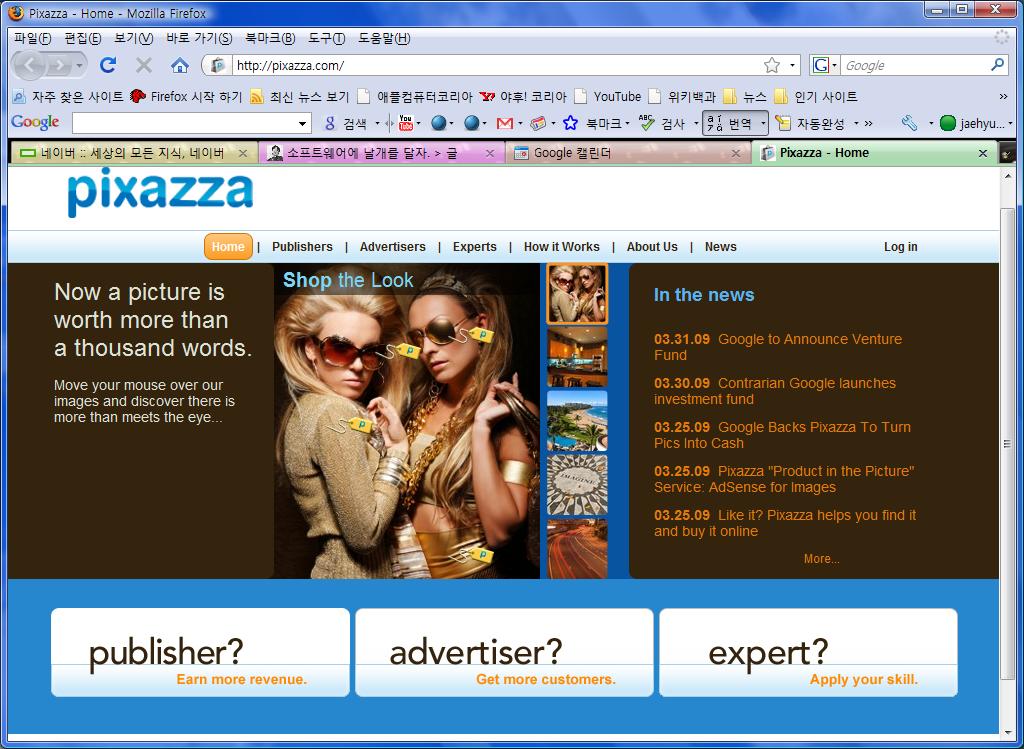Click the site identity icon in address bar
Viewport: 1024px width, 749px height.
pos(219,65)
